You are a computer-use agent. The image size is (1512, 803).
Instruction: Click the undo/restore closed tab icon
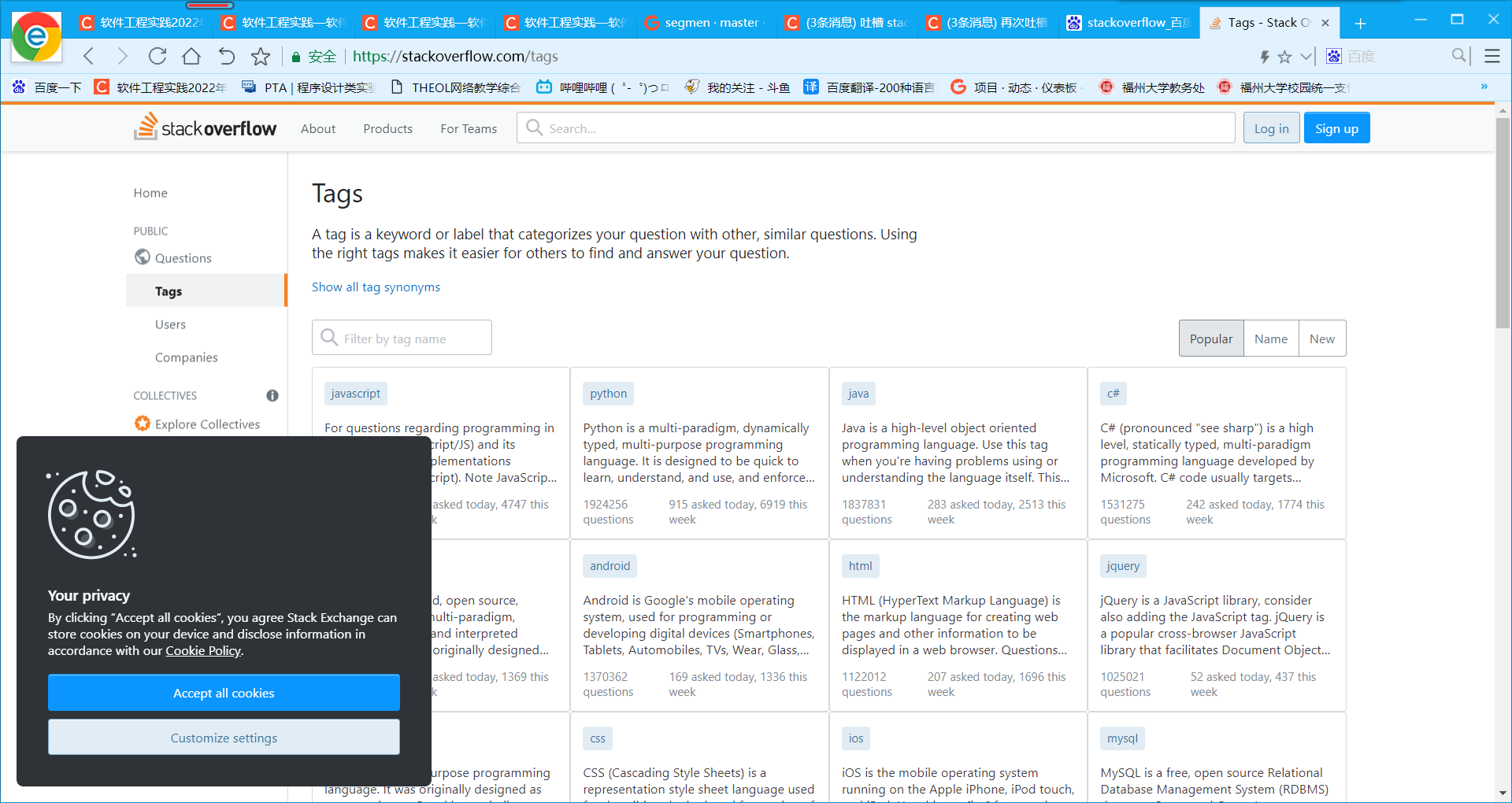click(226, 56)
